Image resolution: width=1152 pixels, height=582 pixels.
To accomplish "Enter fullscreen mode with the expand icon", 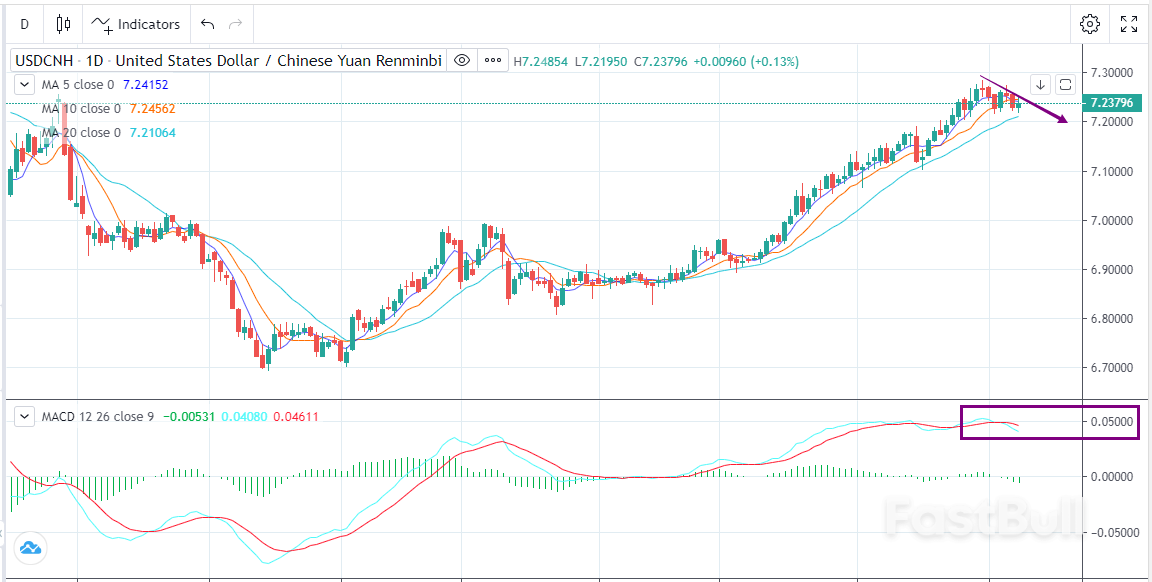I will (x=1130, y=24).
